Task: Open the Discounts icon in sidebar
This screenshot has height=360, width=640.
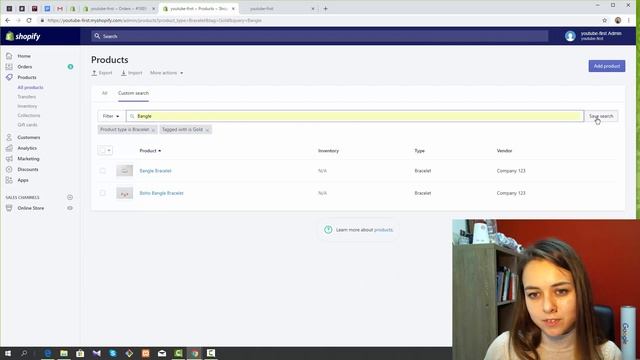Action: [9, 169]
